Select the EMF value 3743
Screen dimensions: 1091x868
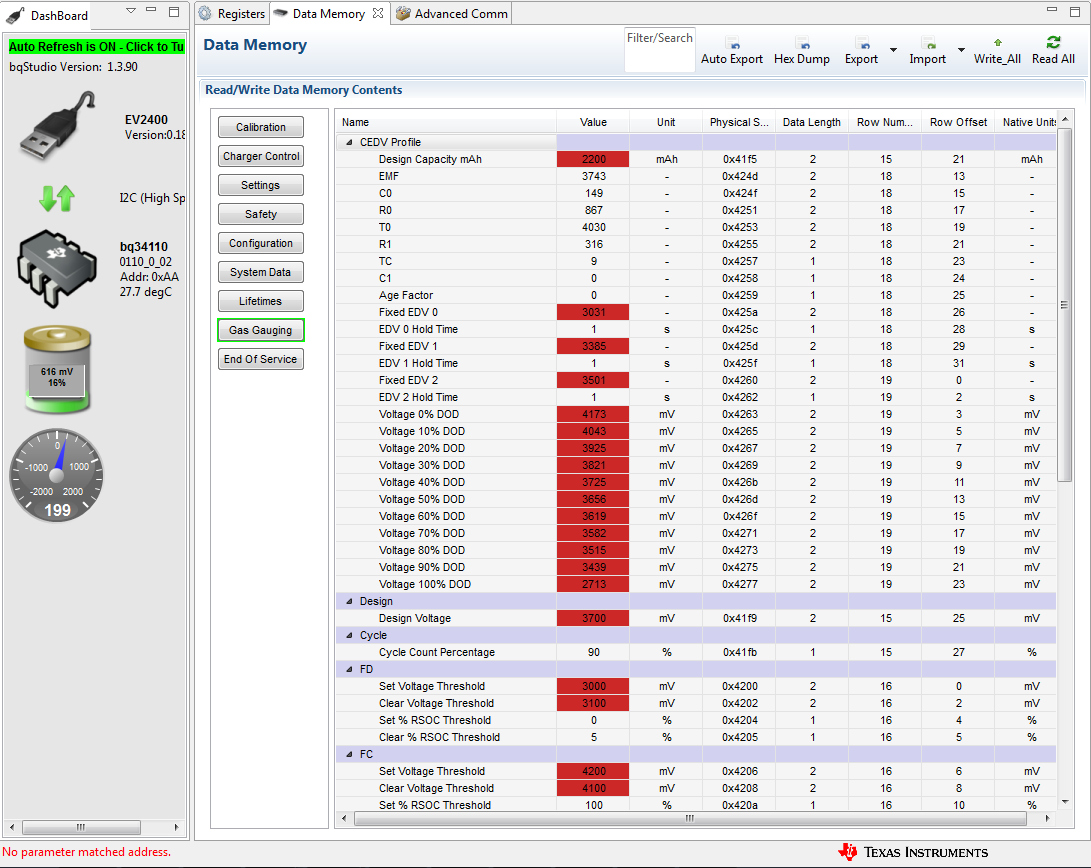tap(594, 177)
